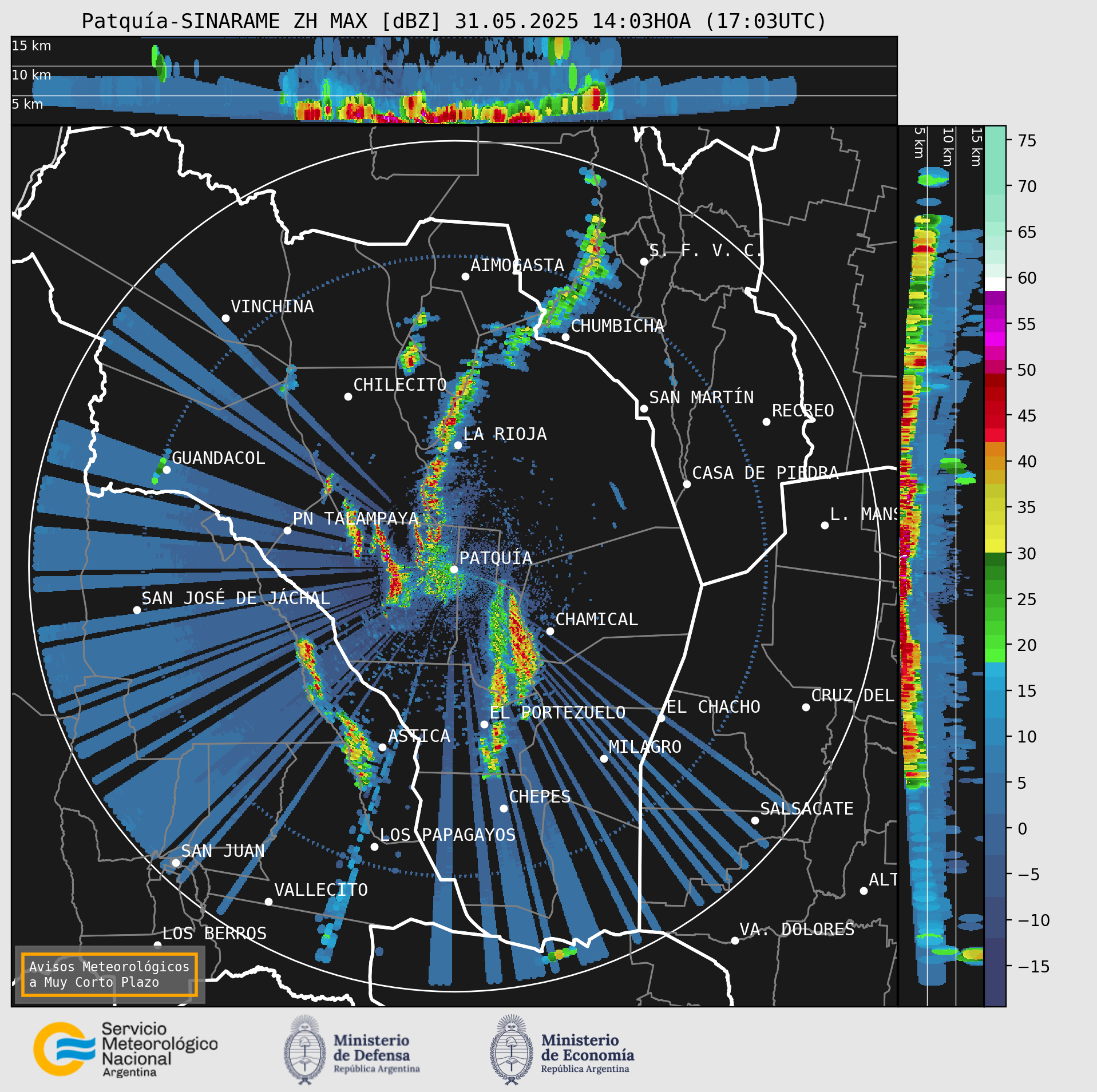Click the VA. DOLORES label
This screenshot has width=1097, height=1092.
click(x=797, y=930)
